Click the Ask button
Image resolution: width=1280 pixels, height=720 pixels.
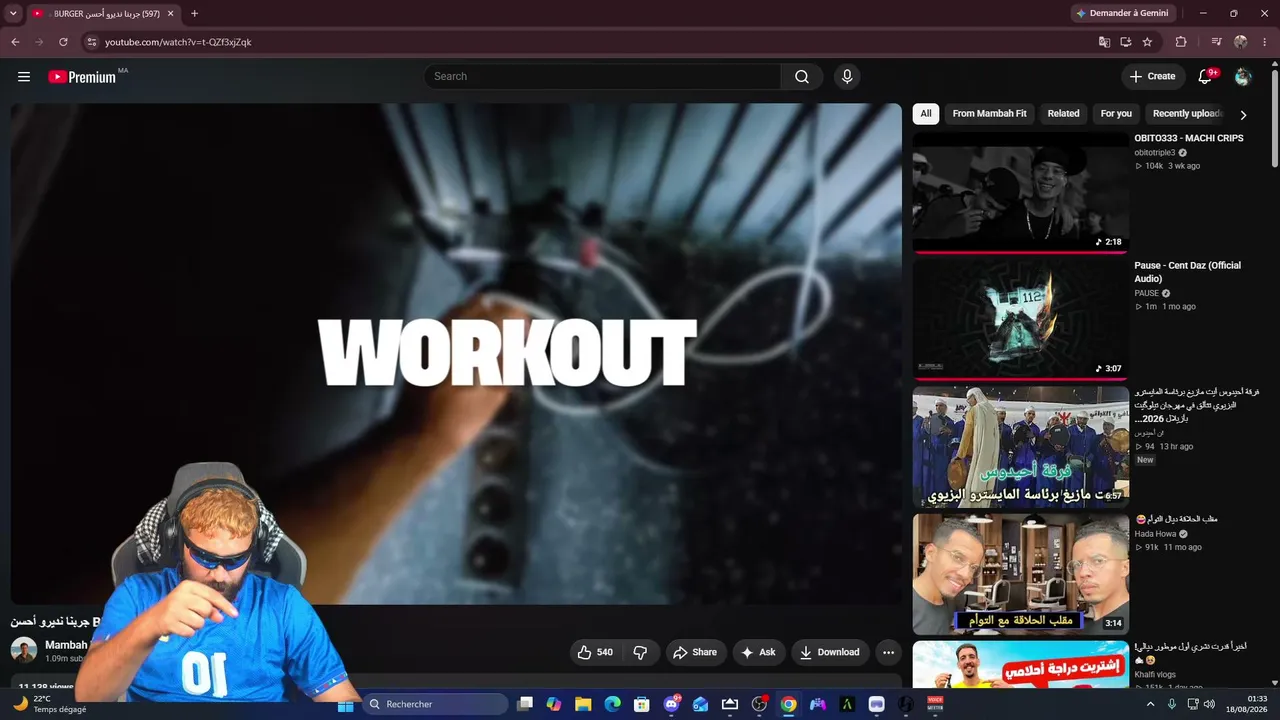click(757, 652)
